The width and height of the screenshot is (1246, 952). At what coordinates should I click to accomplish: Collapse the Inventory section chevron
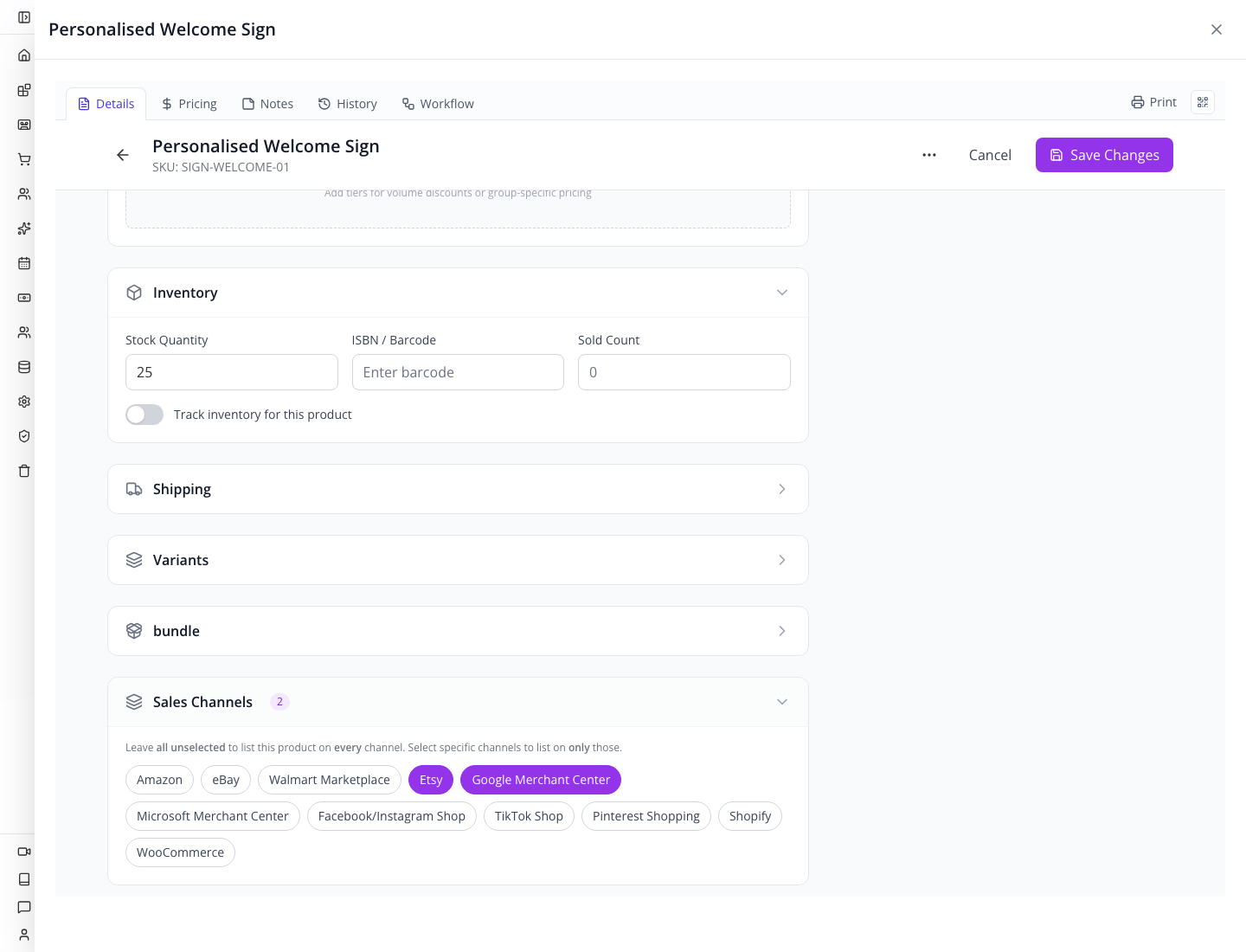(x=782, y=293)
